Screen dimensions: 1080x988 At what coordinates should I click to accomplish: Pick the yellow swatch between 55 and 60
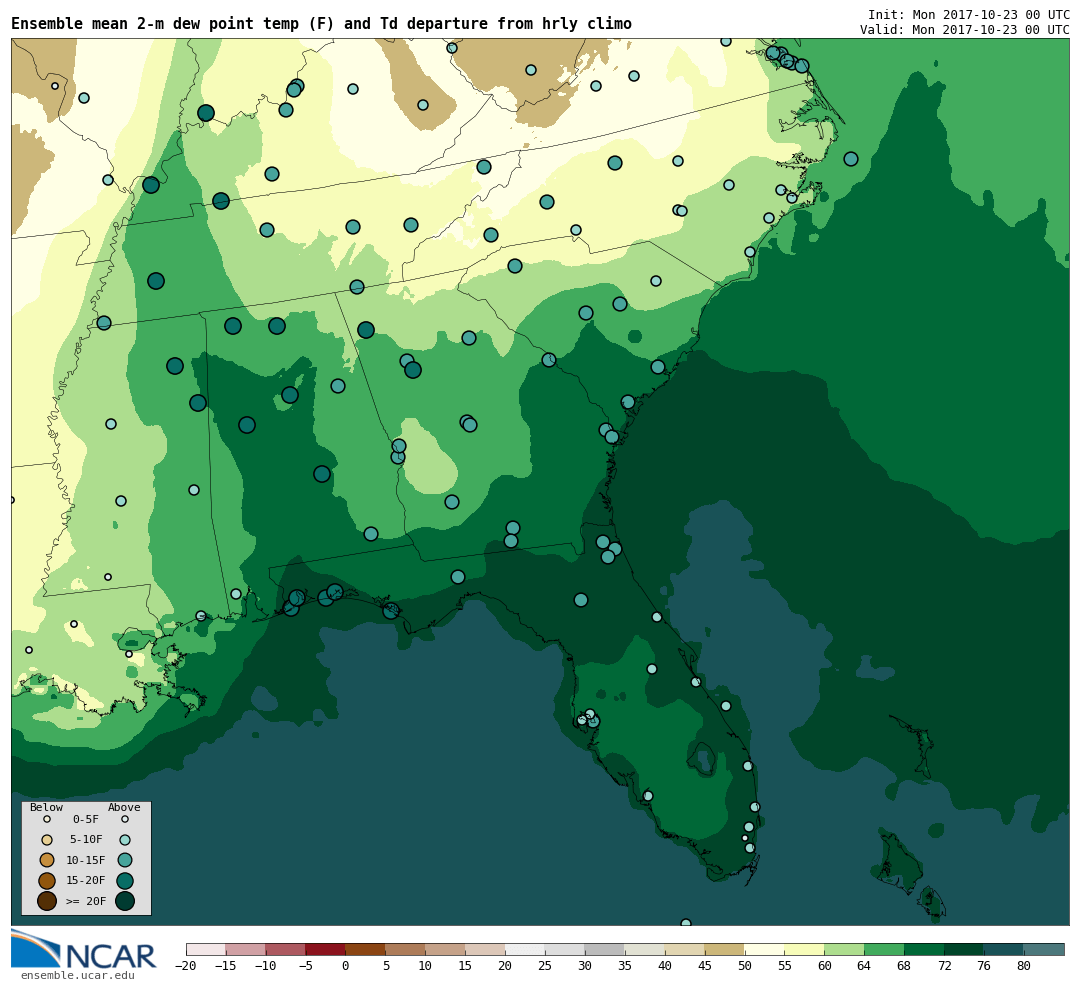805,949
